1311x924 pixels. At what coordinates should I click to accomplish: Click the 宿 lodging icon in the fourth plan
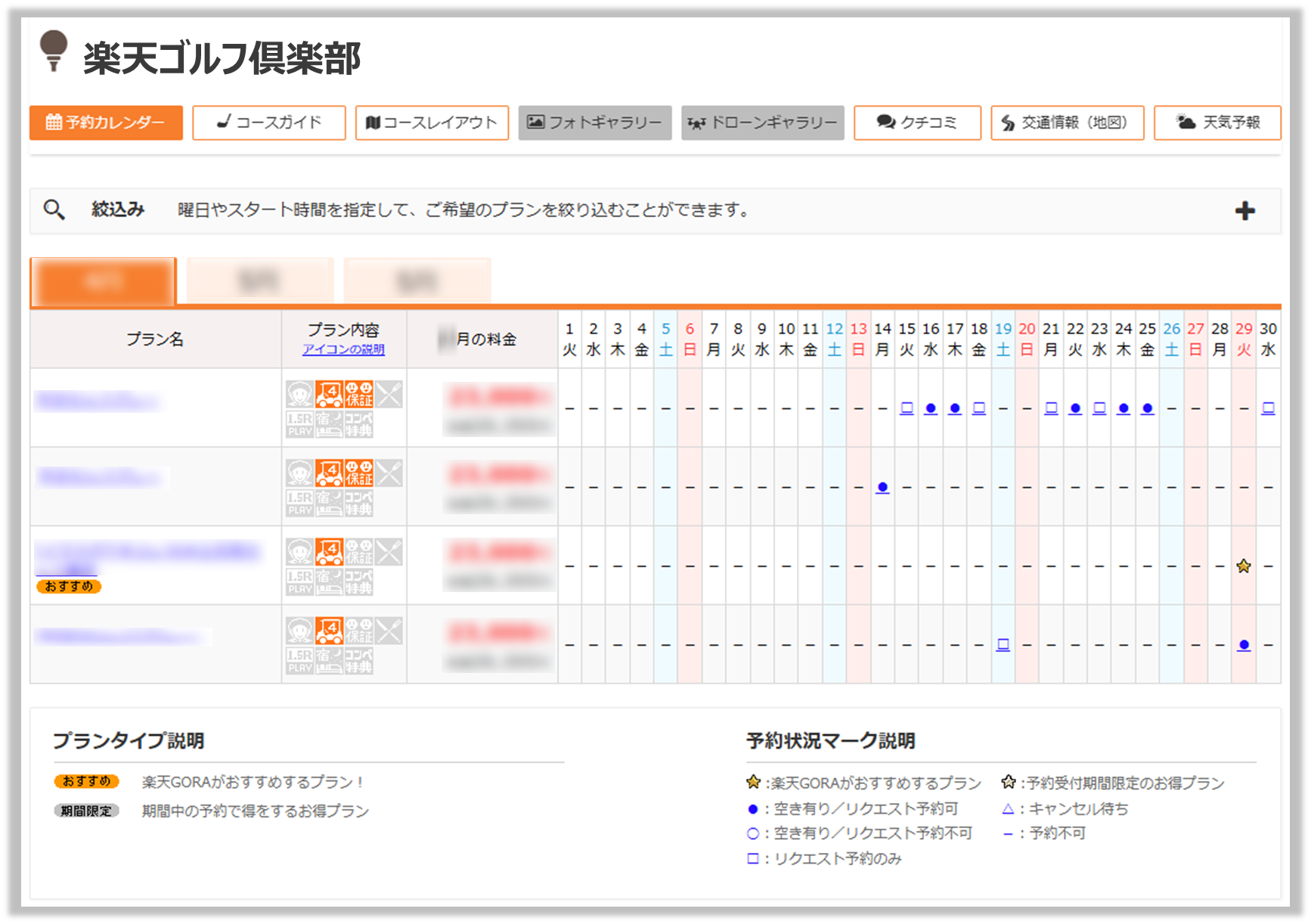pyautogui.click(x=331, y=659)
